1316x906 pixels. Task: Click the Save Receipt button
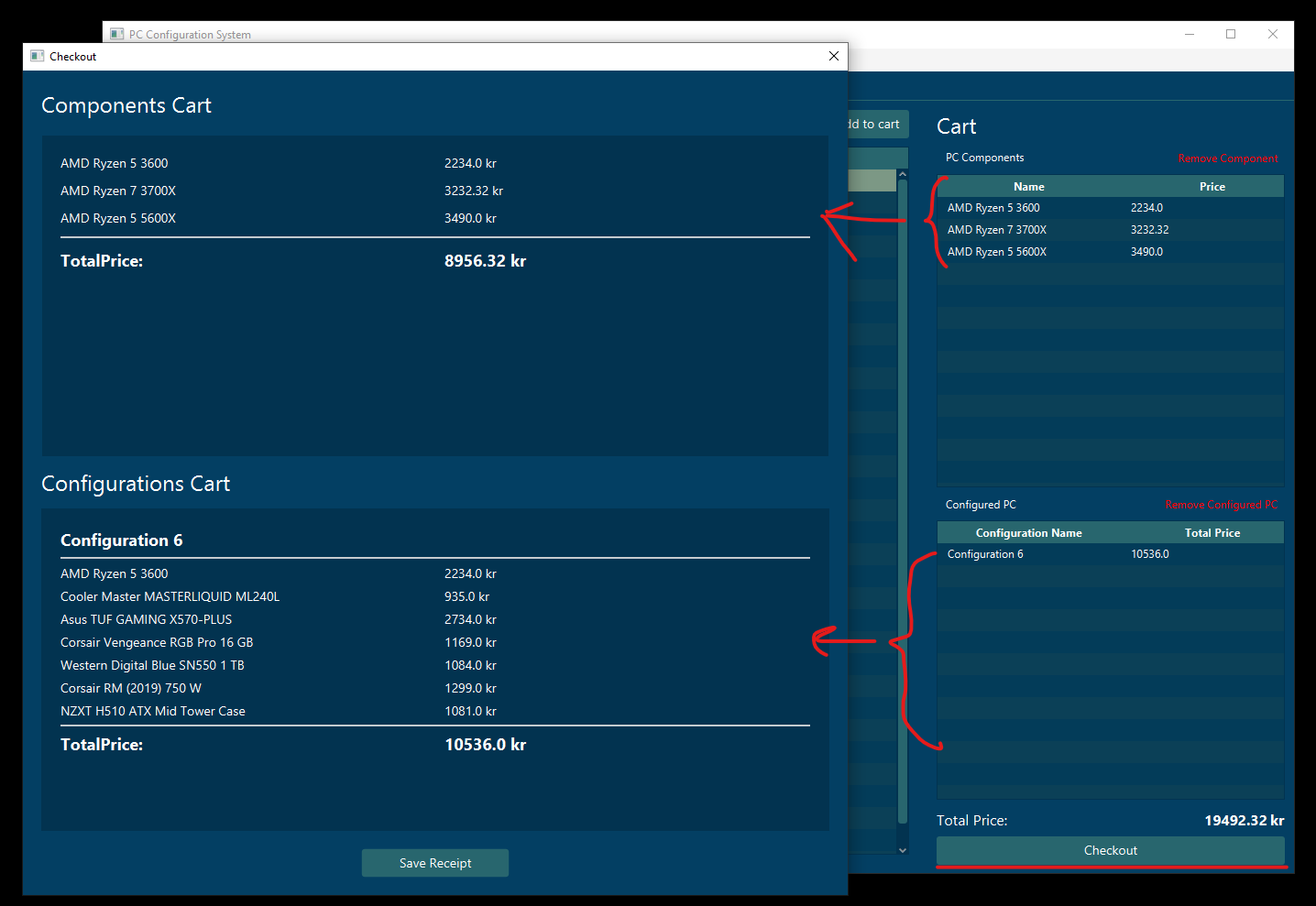point(435,863)
